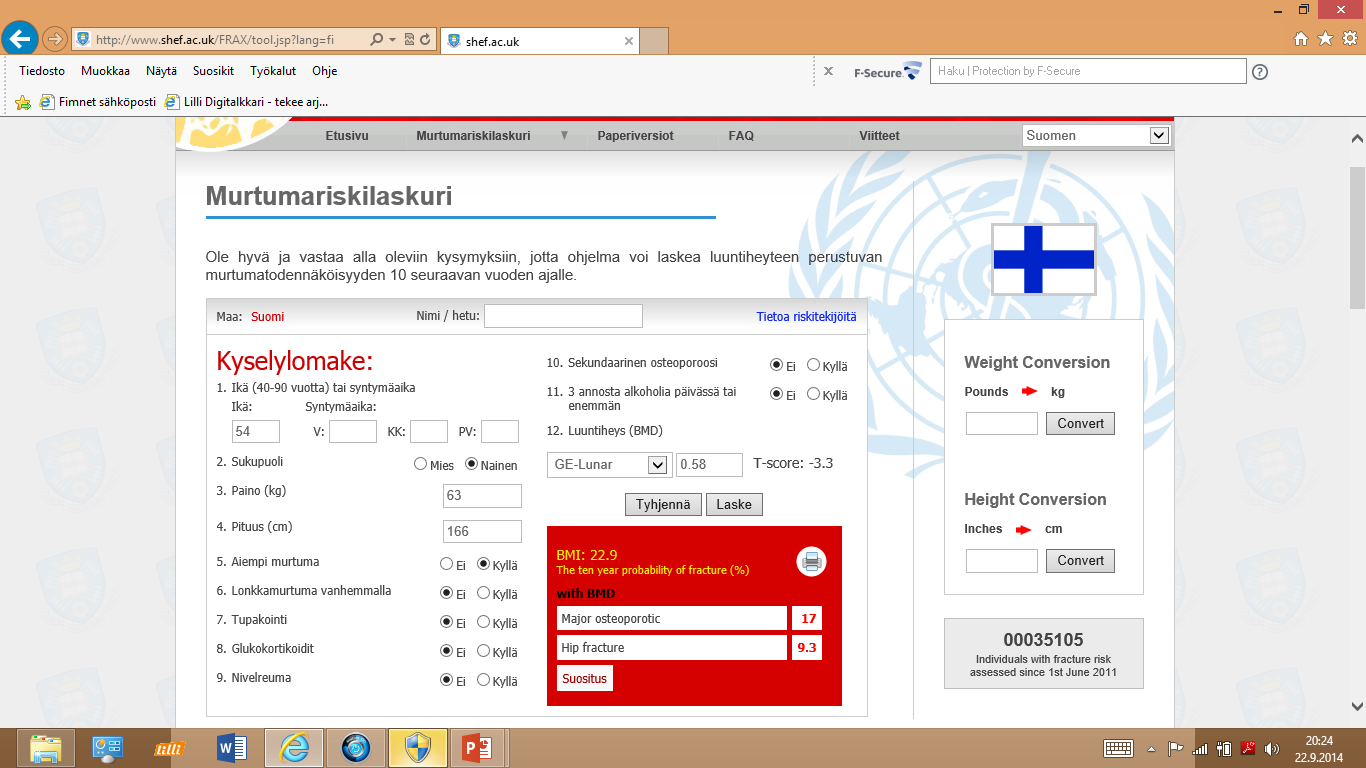This screenshot has width=1366, height=768.
Task: Open Lilli Digitalkkari bookmark
Action: click(x=246, y=101)
